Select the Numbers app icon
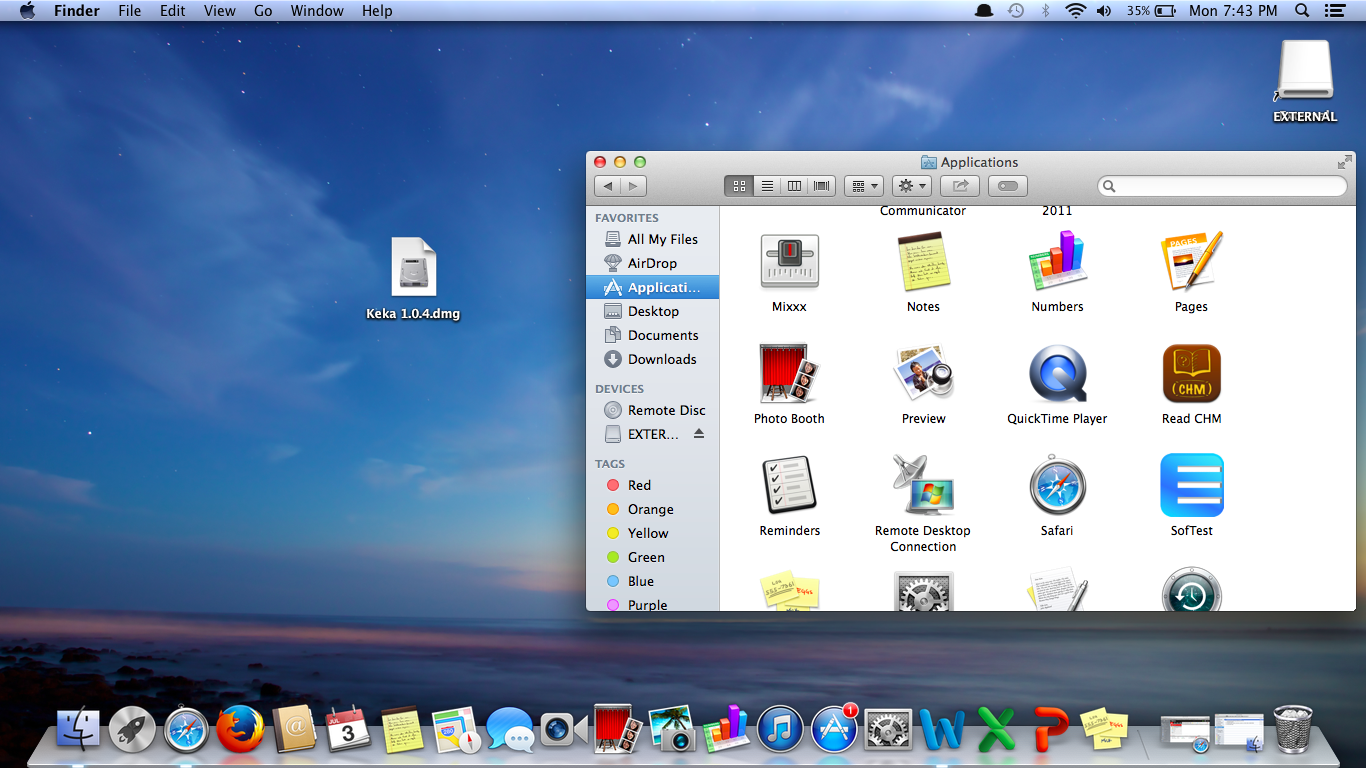This screenshot has height=768, width=1366. pos(1057,263)
